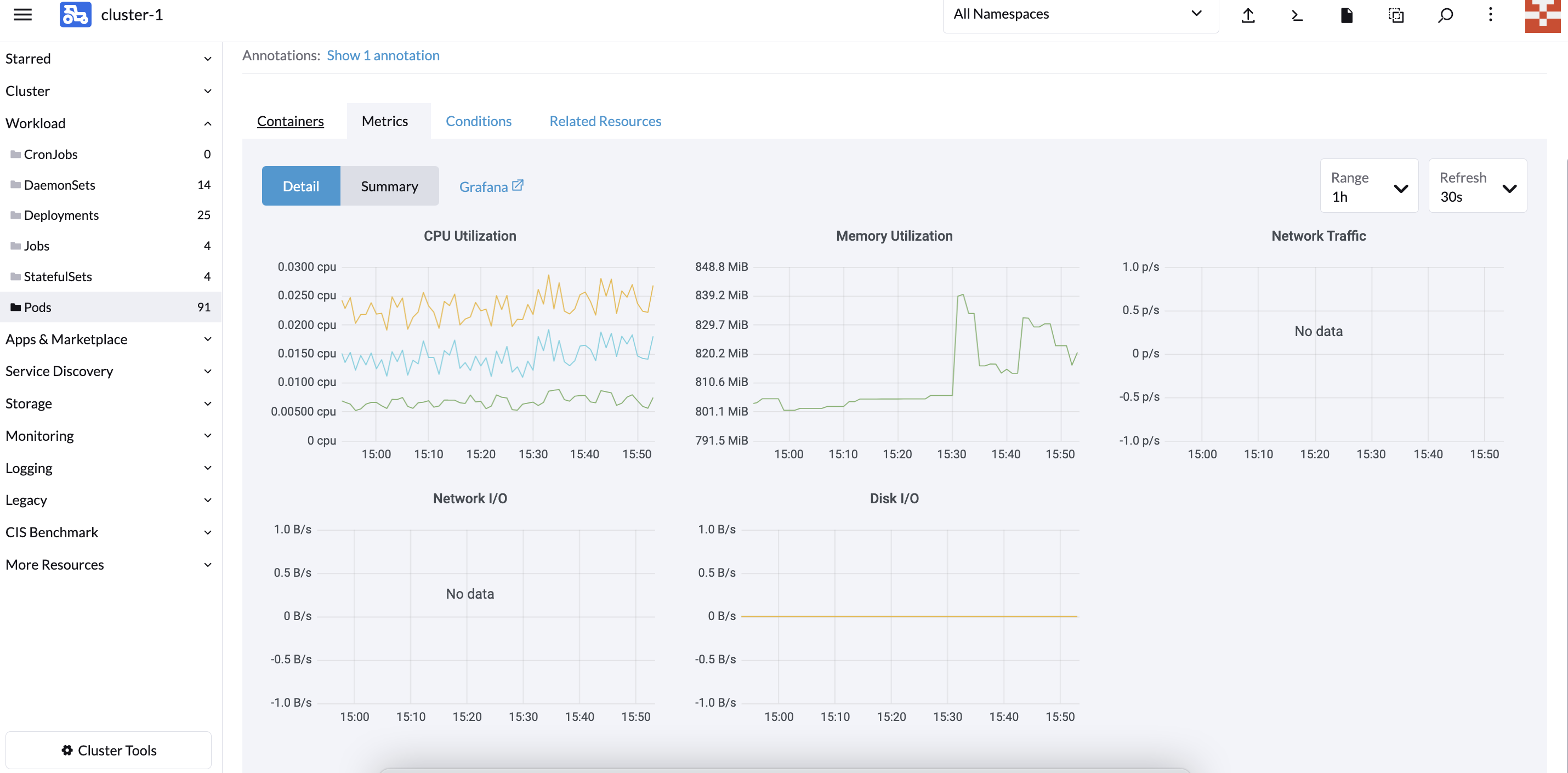Open the three-dot more options menu
Viewport: 1568px width, 773px height.
tap(1490, 15)
